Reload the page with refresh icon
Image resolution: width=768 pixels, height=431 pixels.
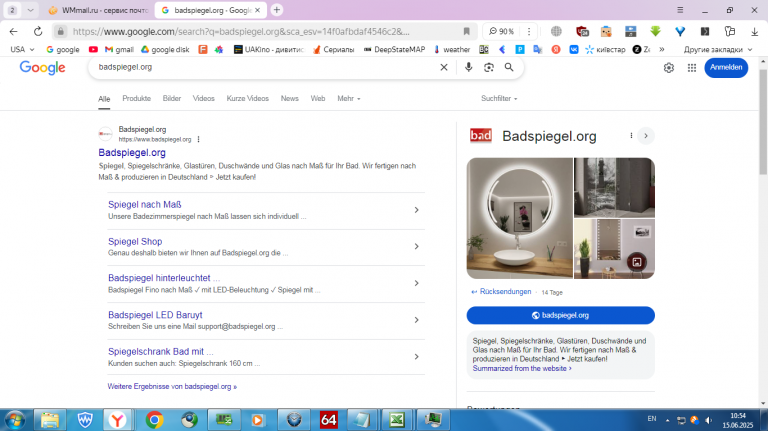click(x=38, y=31)
